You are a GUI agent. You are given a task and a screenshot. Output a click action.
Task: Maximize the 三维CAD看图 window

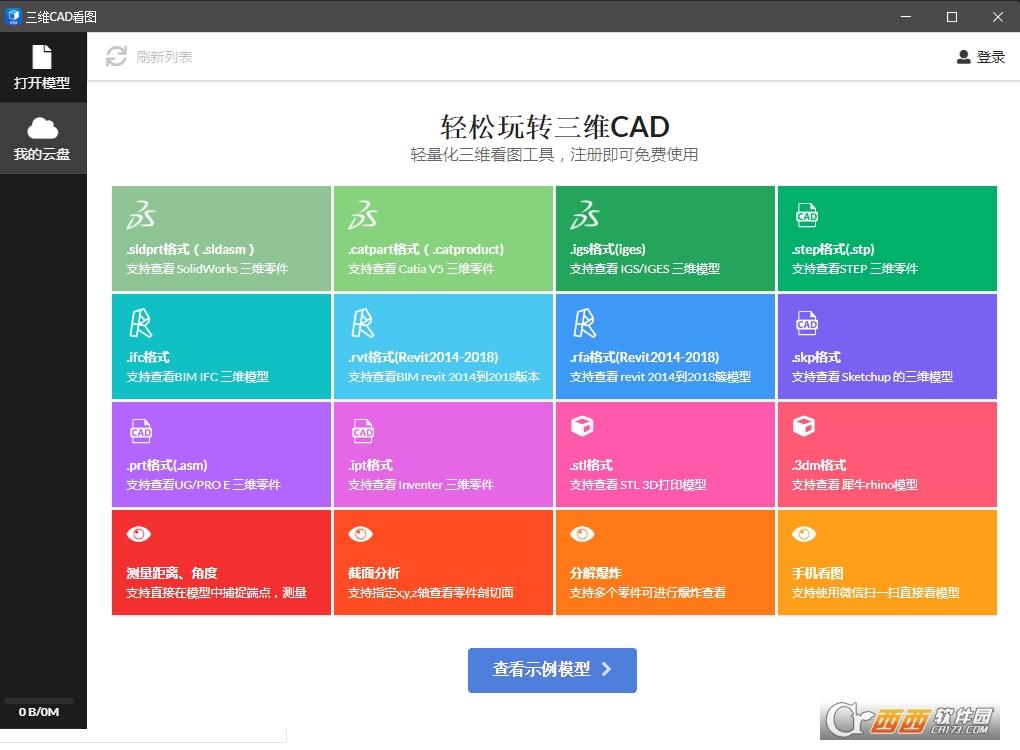click(952, 16)
